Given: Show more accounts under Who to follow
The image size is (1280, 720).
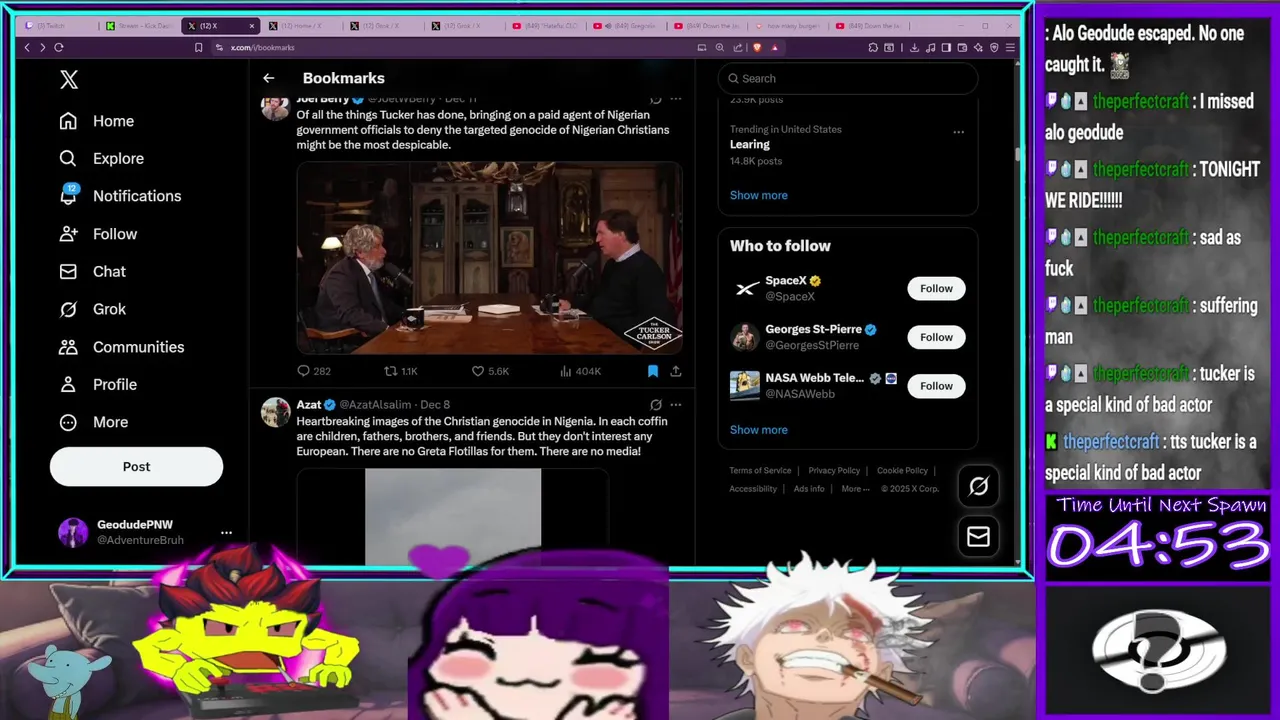Looking at the screenshot, I should (758, 430).
